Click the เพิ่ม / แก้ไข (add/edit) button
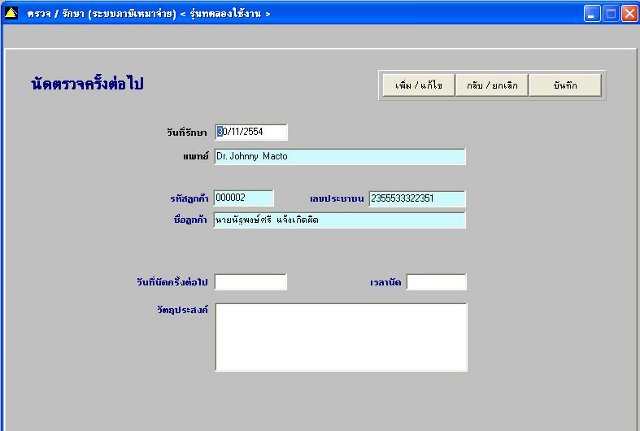Image resolution: width=640 pixels, height=431 pixels. (419, 85)
